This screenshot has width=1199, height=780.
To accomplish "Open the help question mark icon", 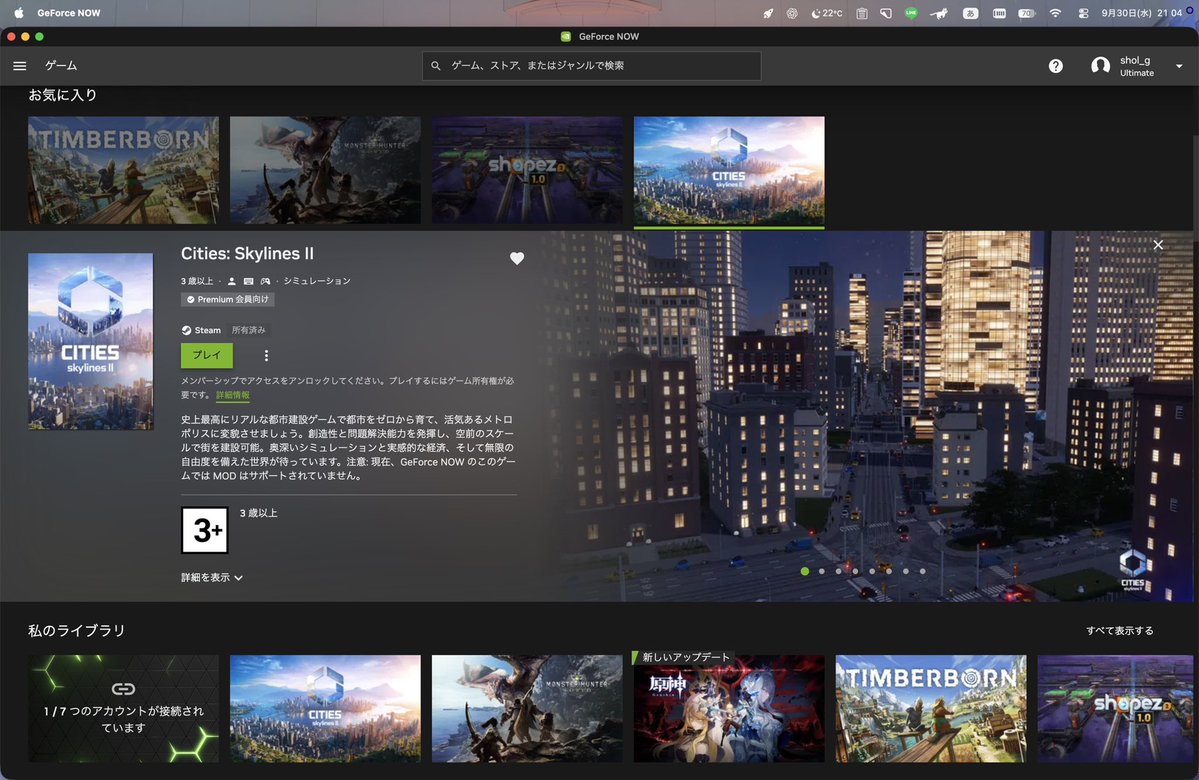I will pyautogui.click(x=1055, y=66).
